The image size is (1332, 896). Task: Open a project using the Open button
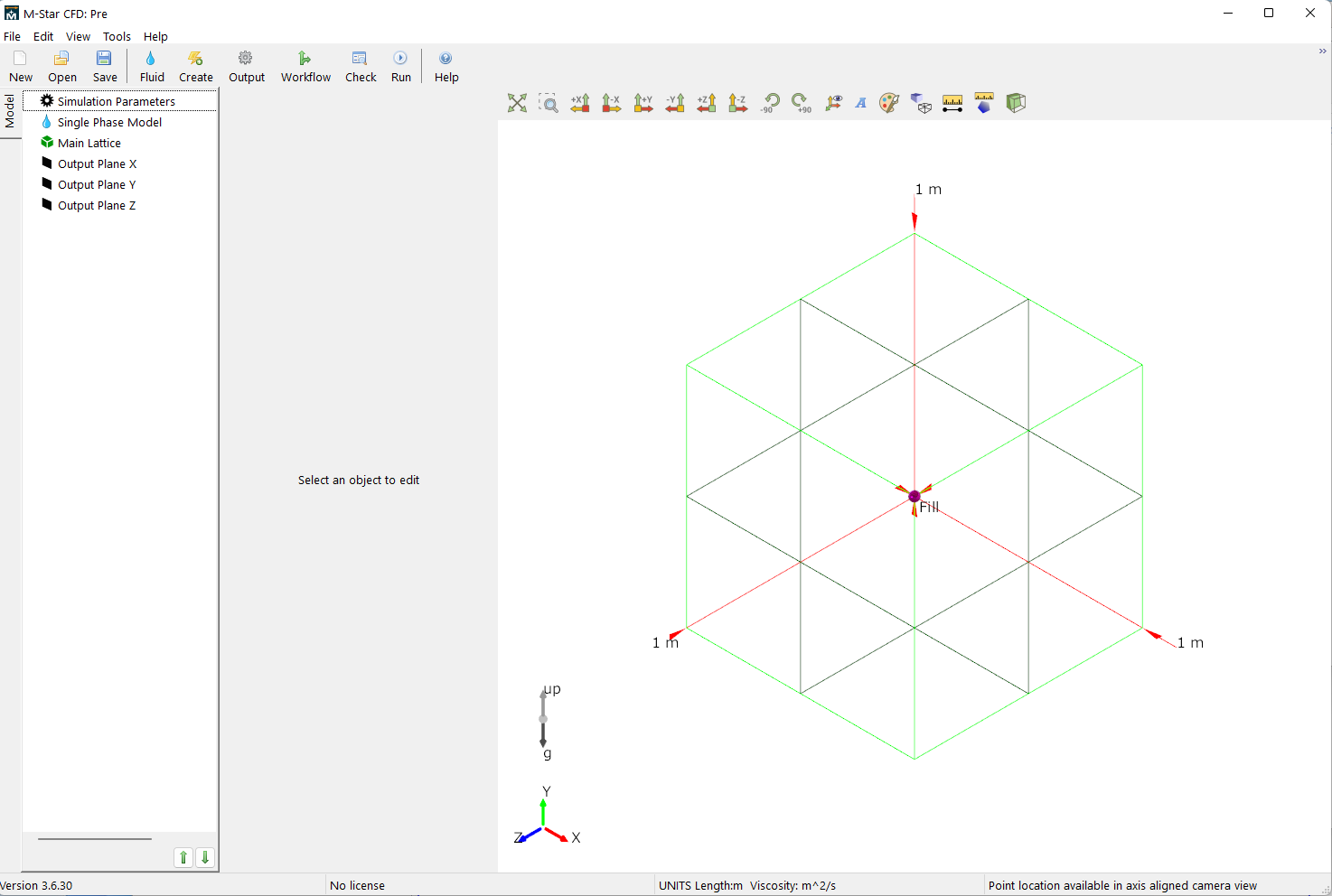[61, 67]
